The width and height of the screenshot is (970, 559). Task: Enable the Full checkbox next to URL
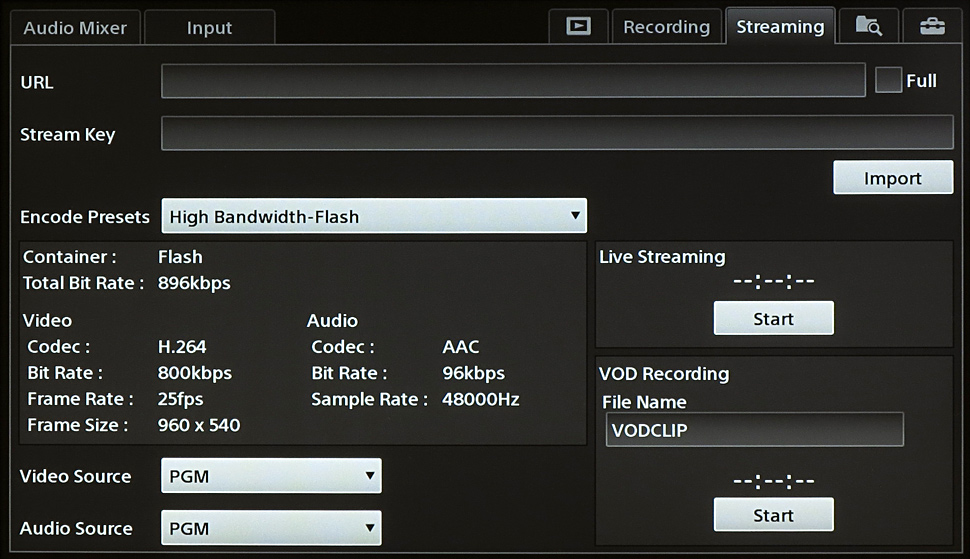click(888, 81)
